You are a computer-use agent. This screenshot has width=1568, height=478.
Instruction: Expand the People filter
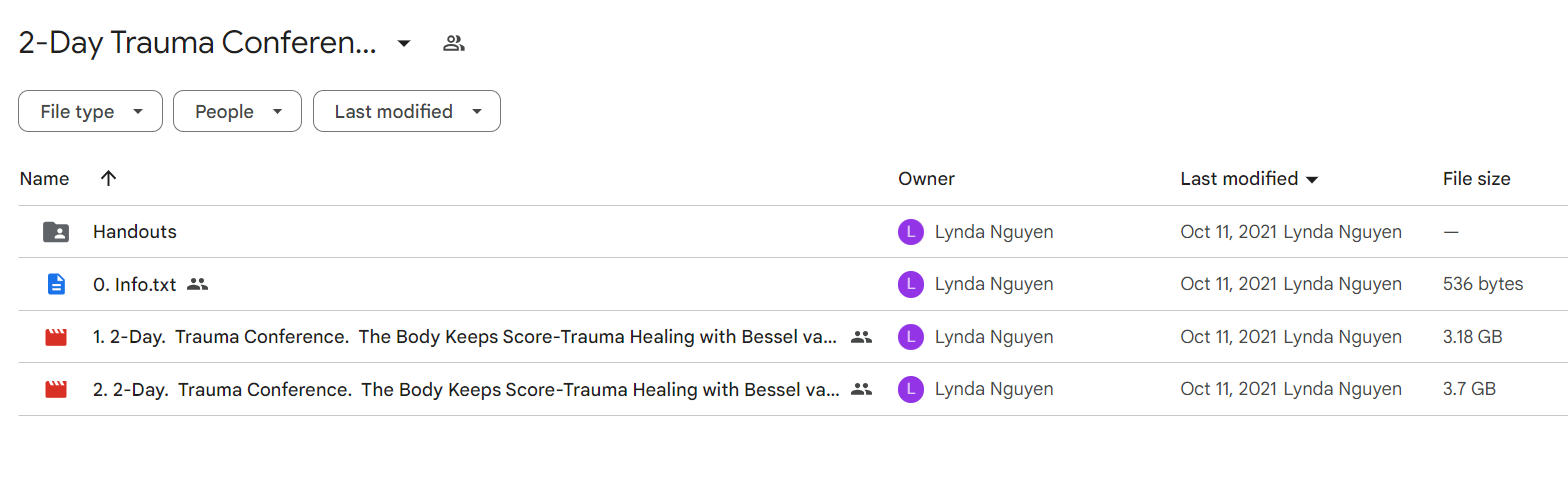point(237,111)
